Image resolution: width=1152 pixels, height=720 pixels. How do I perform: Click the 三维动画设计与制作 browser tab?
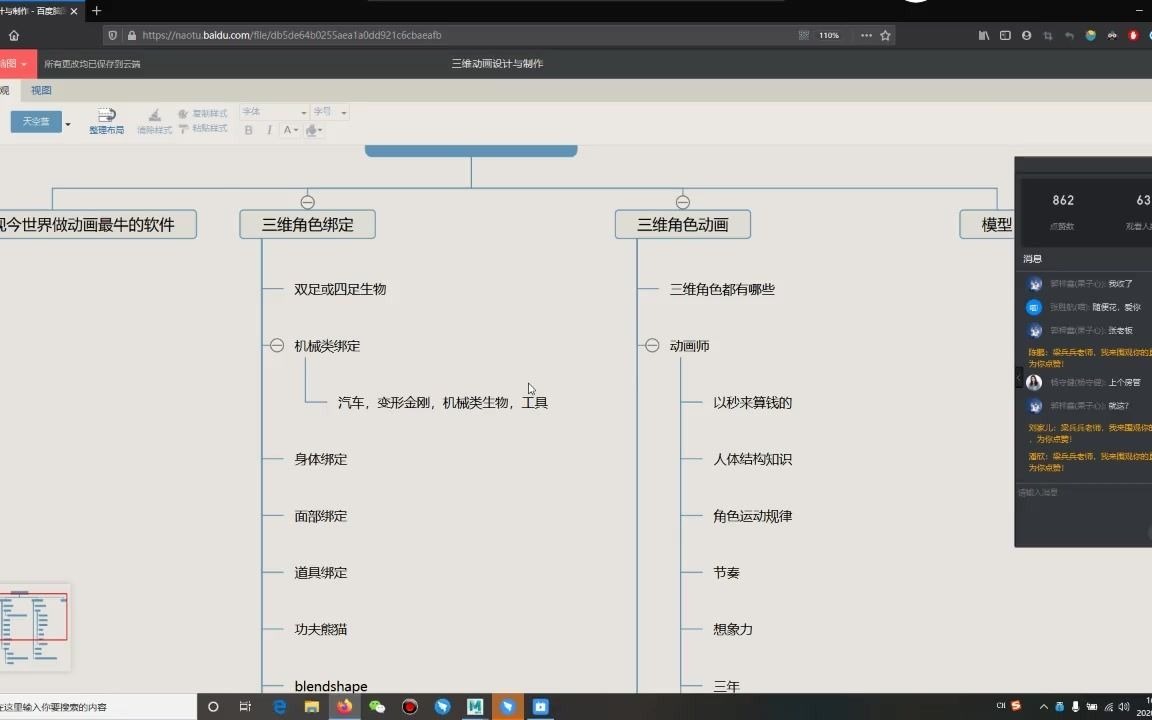tap(35, 11)
